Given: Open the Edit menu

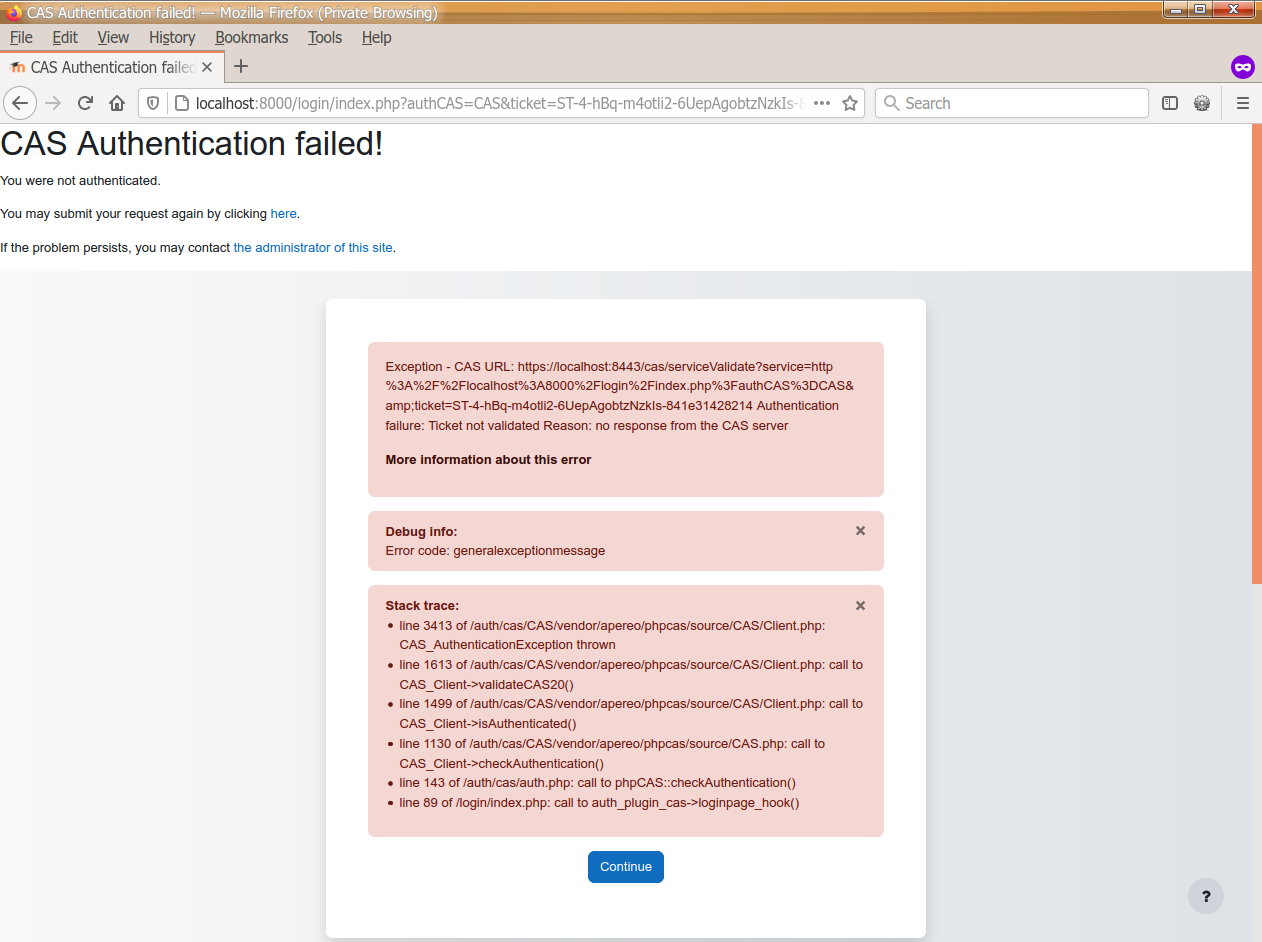Looking at the screenshot, I should coord(65,37).
